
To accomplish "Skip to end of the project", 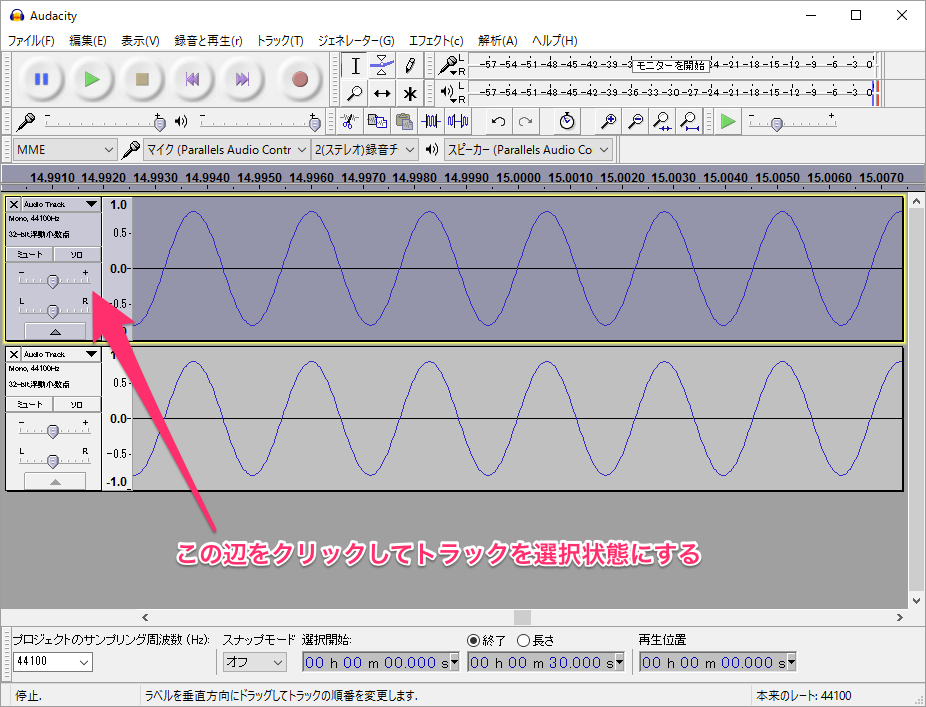I will click(x=242, y=79).
